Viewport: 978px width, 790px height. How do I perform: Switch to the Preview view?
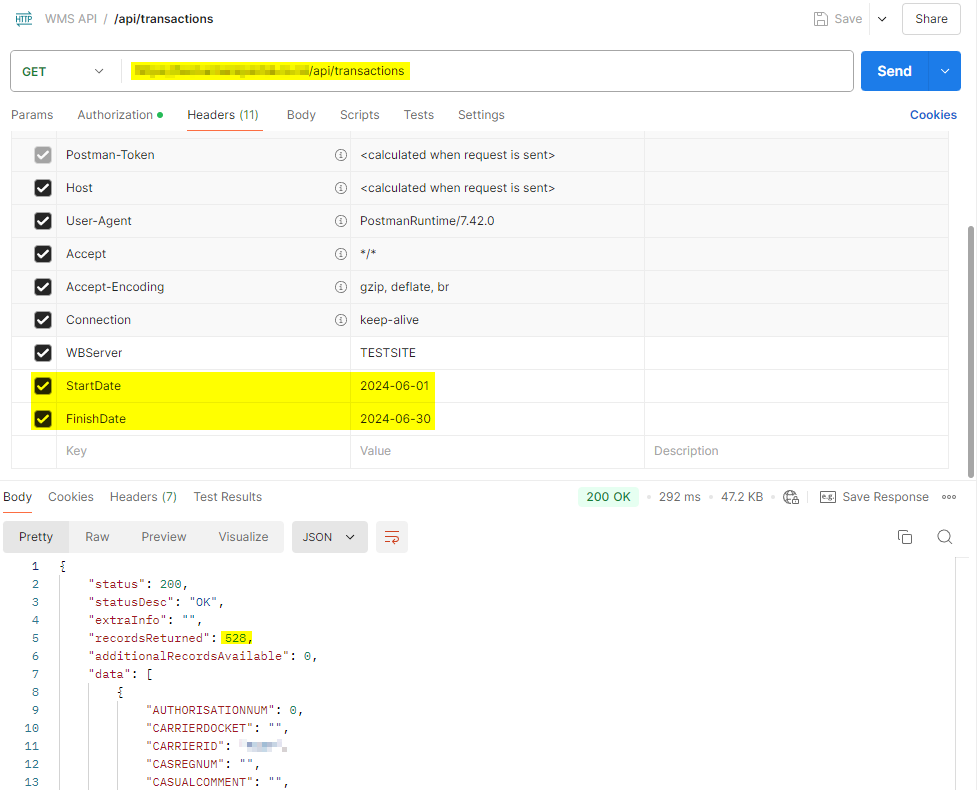[x=163, y=537]
